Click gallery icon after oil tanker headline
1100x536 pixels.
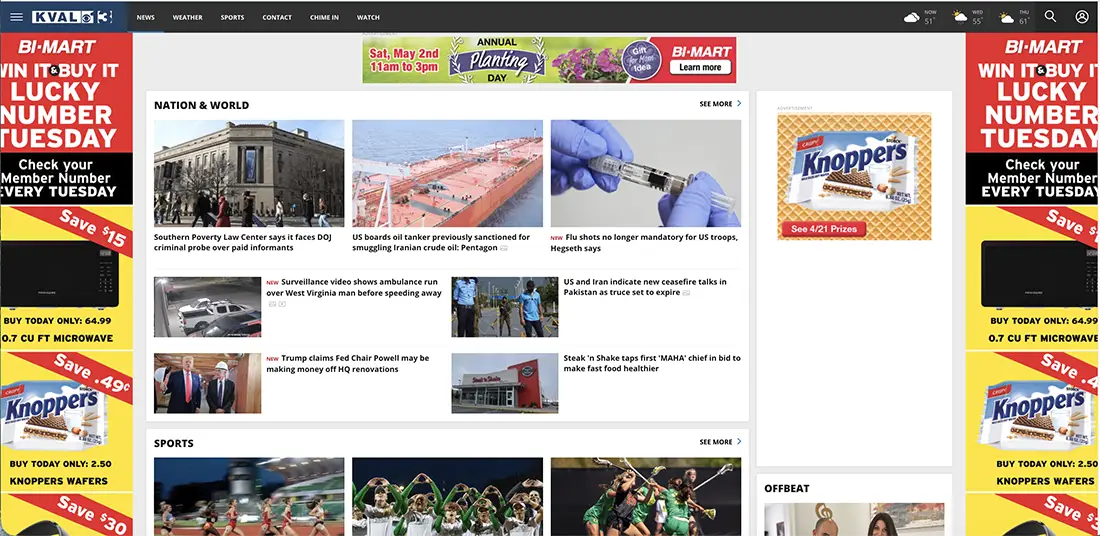point(504,248)
